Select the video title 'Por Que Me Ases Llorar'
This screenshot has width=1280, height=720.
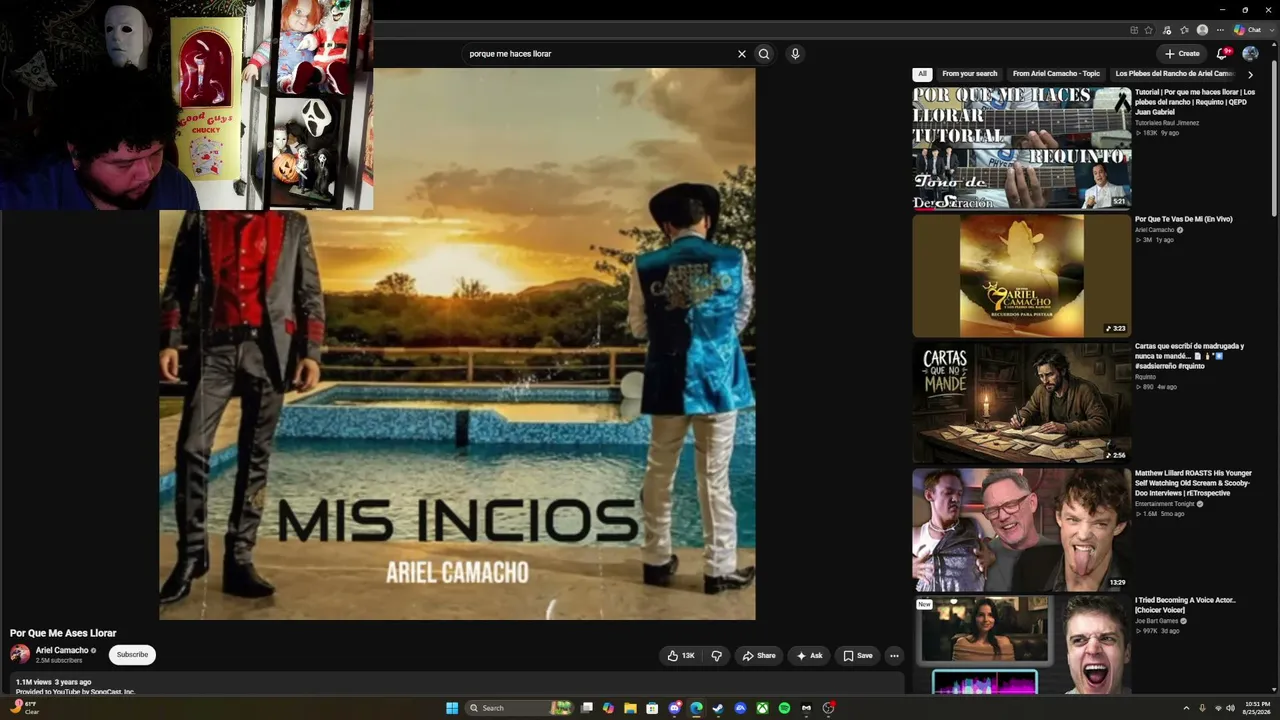[63, 633]
